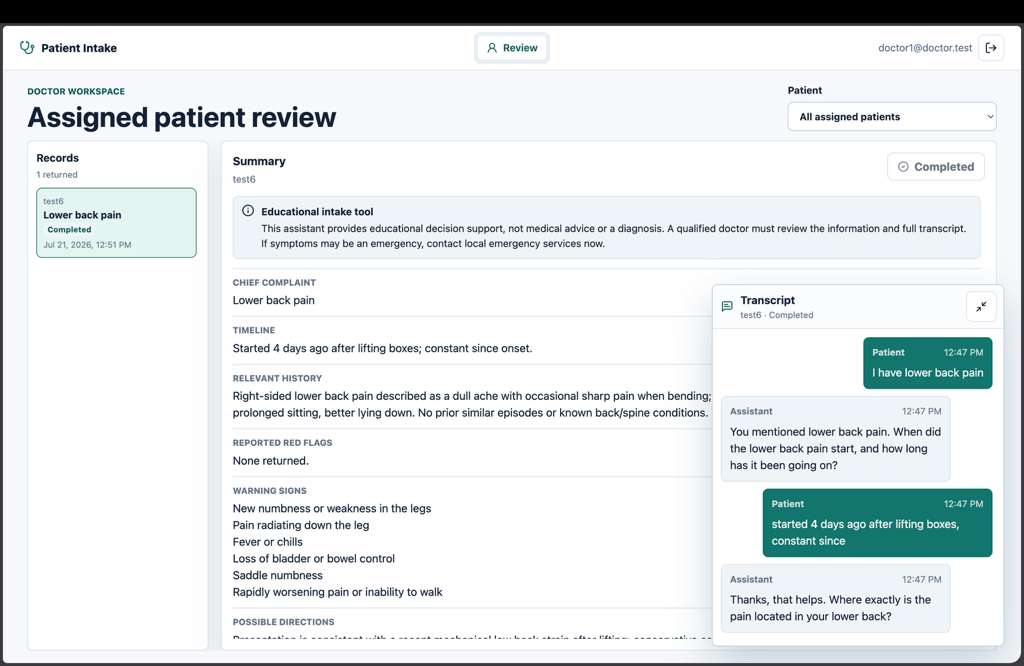The height and width of the screenshot is (666, 1024).
Task: Click the chevron arrow of the Patient selector
Action: coord(989,117)
